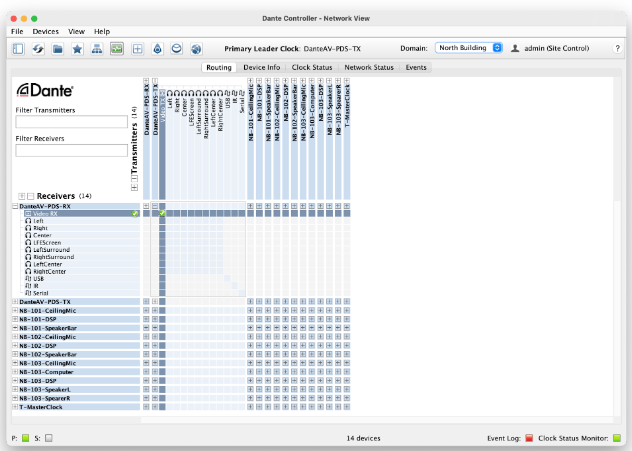Click the reload device information icon
This screenshot has width=632, height=451.
click(x=38, y=49)
